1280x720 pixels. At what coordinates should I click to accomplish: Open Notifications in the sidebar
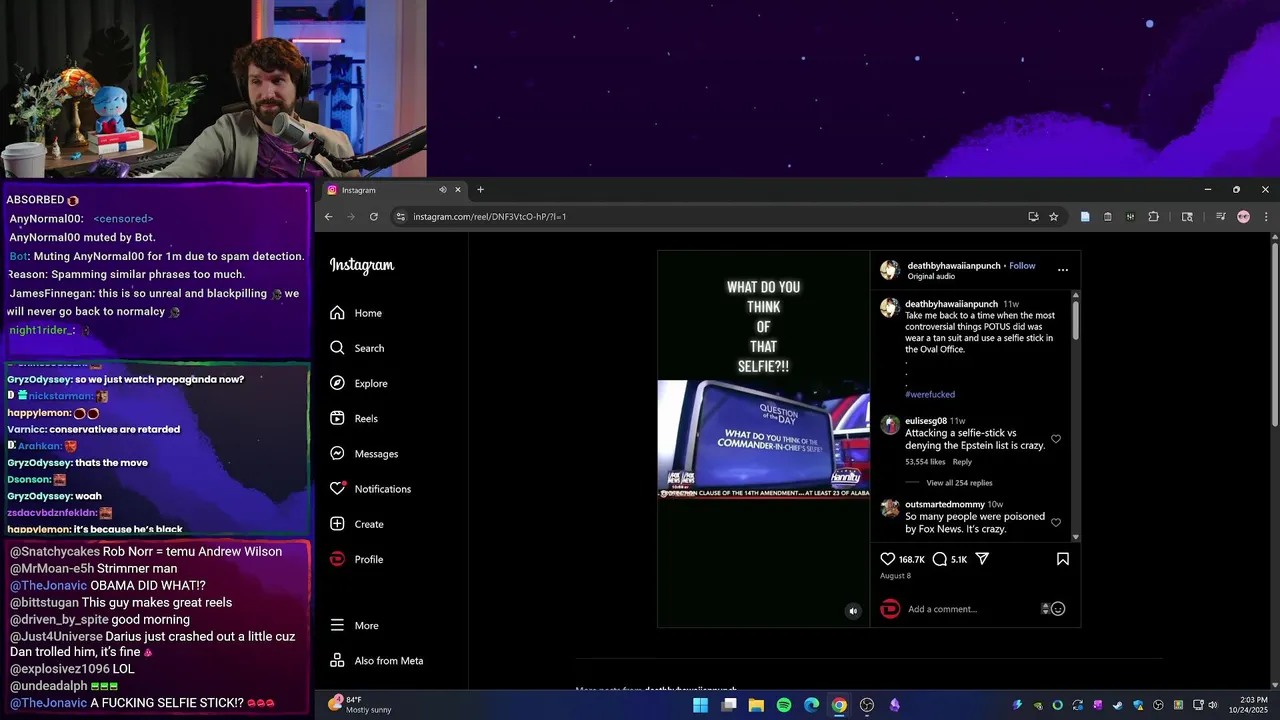370,489
